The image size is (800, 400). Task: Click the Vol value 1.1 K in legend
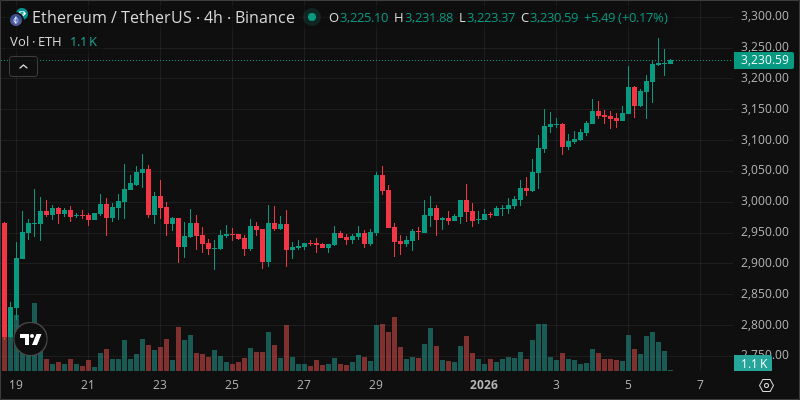[x=83, y=41]
